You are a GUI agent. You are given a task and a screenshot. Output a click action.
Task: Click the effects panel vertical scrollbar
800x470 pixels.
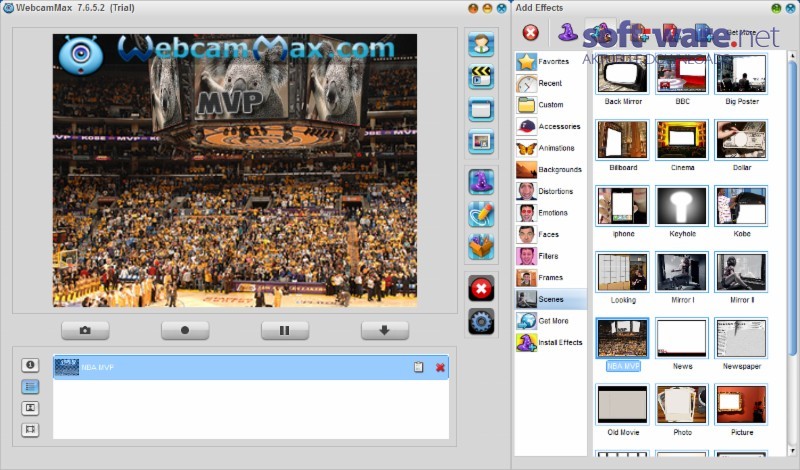click(792, 209)
